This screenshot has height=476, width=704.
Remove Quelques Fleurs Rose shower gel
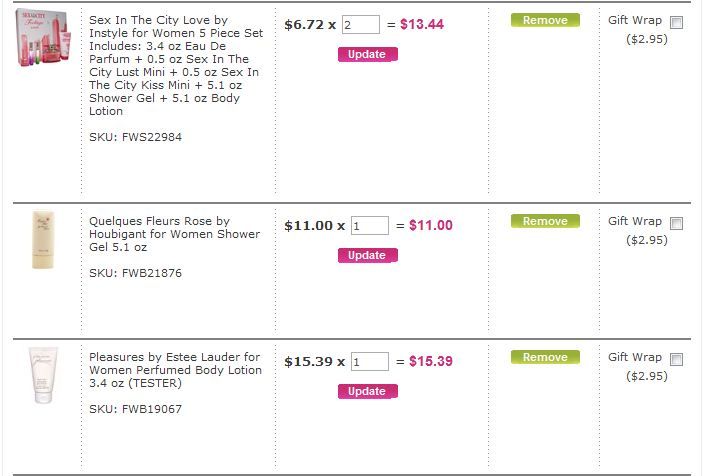[x=545, y=221]
